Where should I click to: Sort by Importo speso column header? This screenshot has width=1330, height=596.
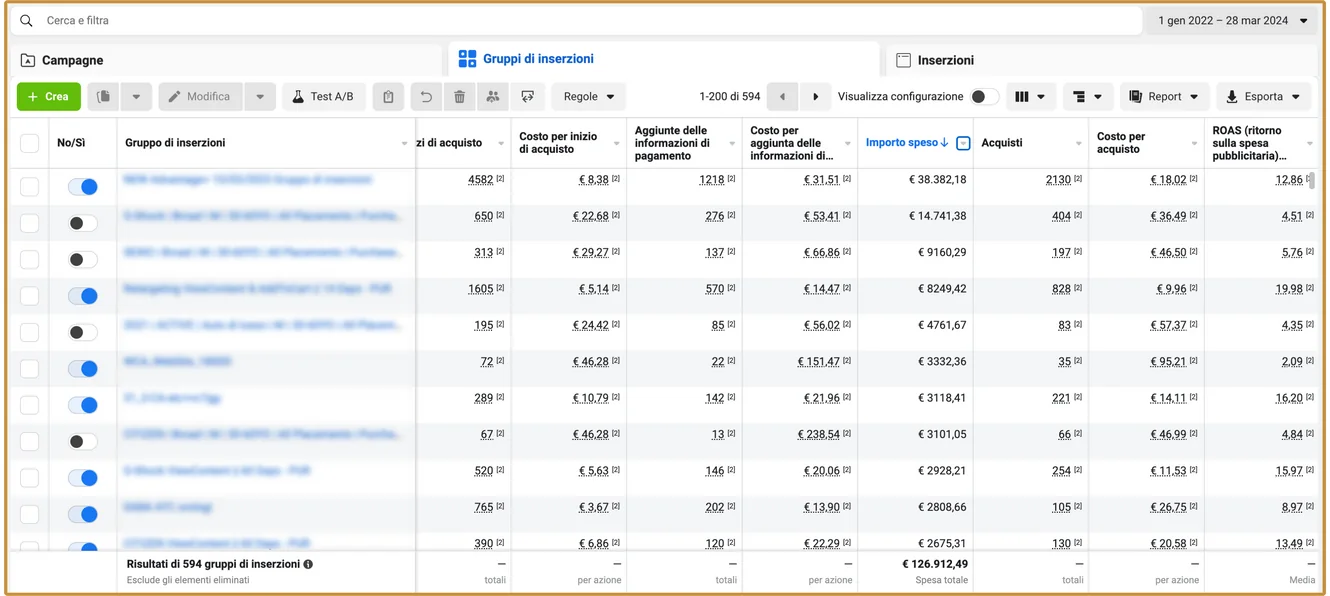(906, 143)
